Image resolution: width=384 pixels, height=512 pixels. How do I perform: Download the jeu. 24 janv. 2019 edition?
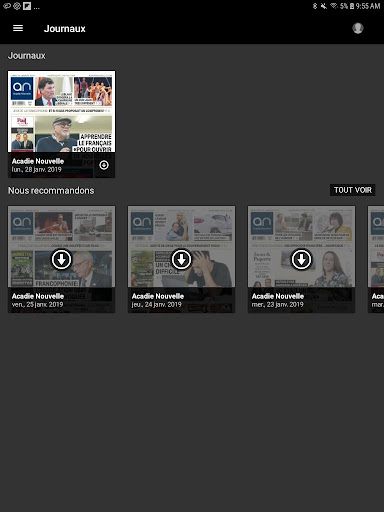[x=181, y=259]
